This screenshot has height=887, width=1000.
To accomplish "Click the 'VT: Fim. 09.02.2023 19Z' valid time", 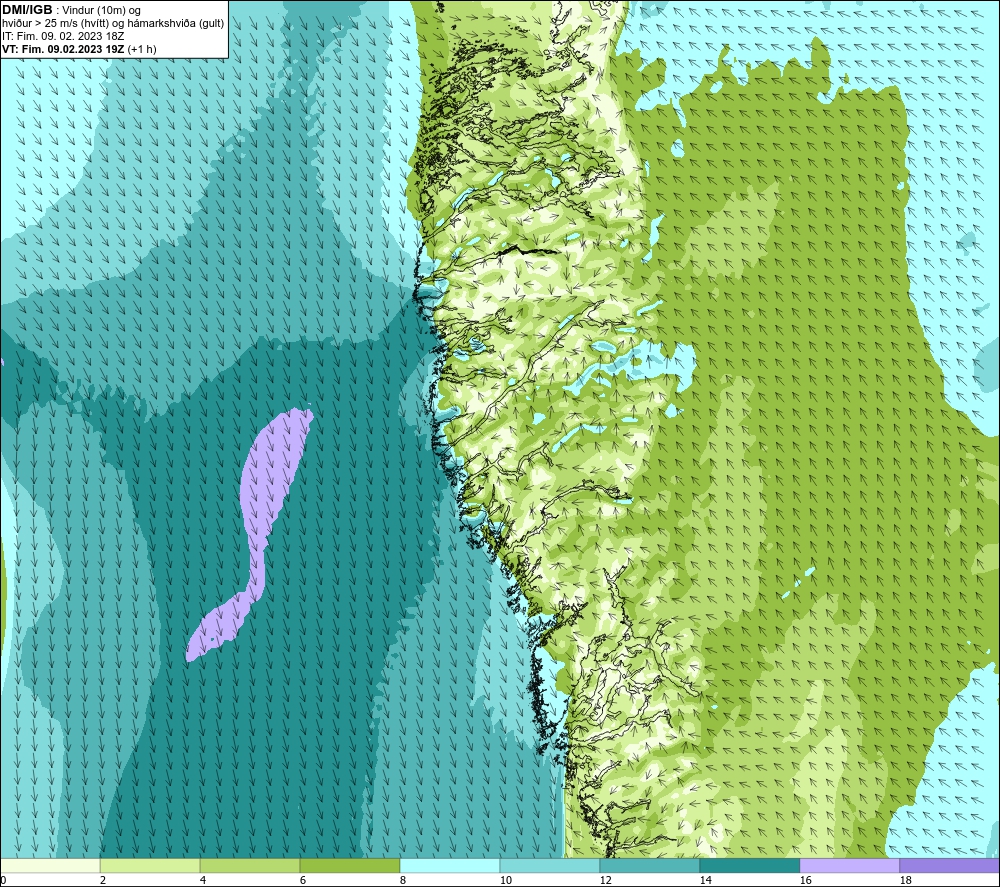I will pyautogui.click(x=63, y=49).
